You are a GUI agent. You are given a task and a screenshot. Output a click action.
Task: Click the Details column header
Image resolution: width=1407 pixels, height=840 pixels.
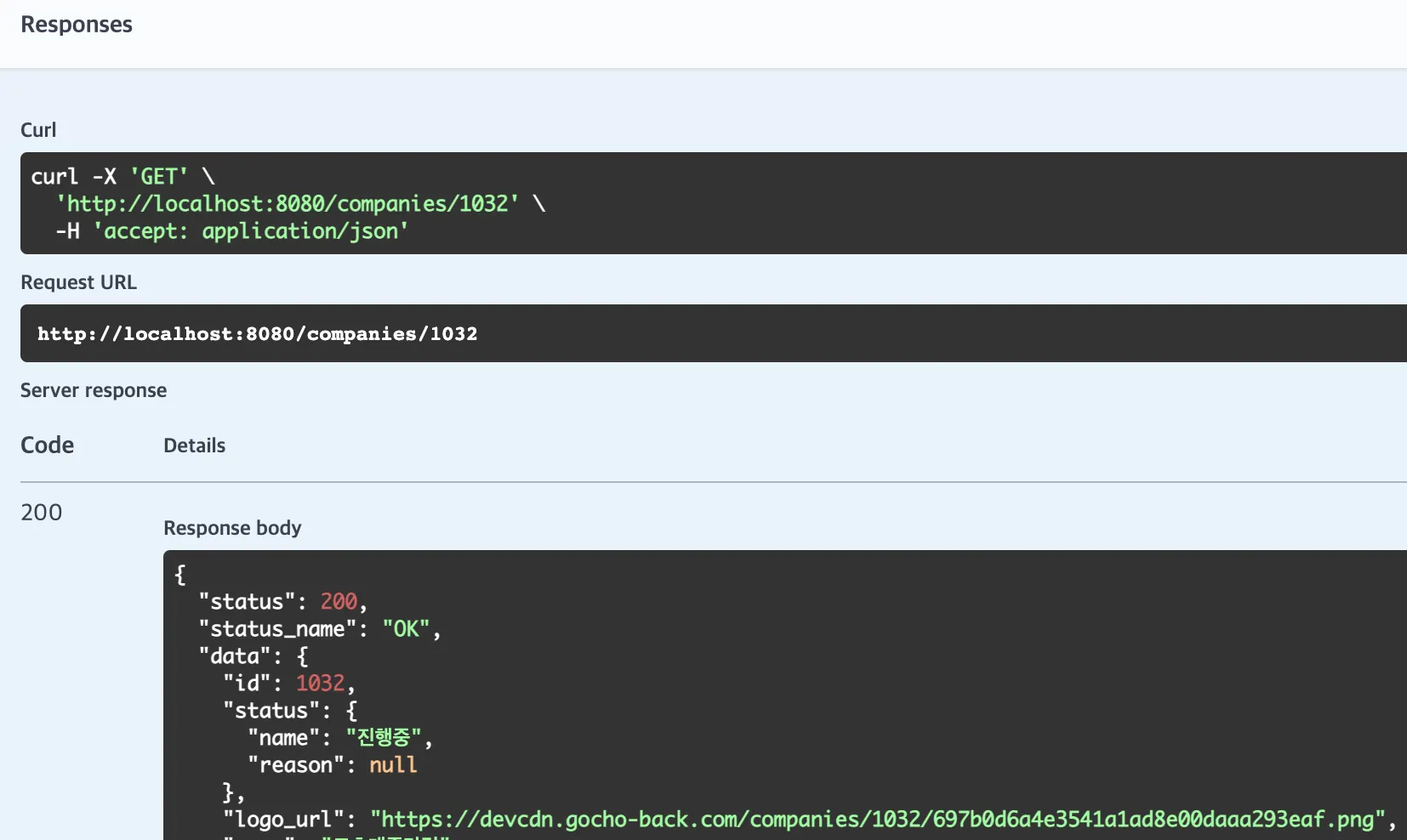194,446
